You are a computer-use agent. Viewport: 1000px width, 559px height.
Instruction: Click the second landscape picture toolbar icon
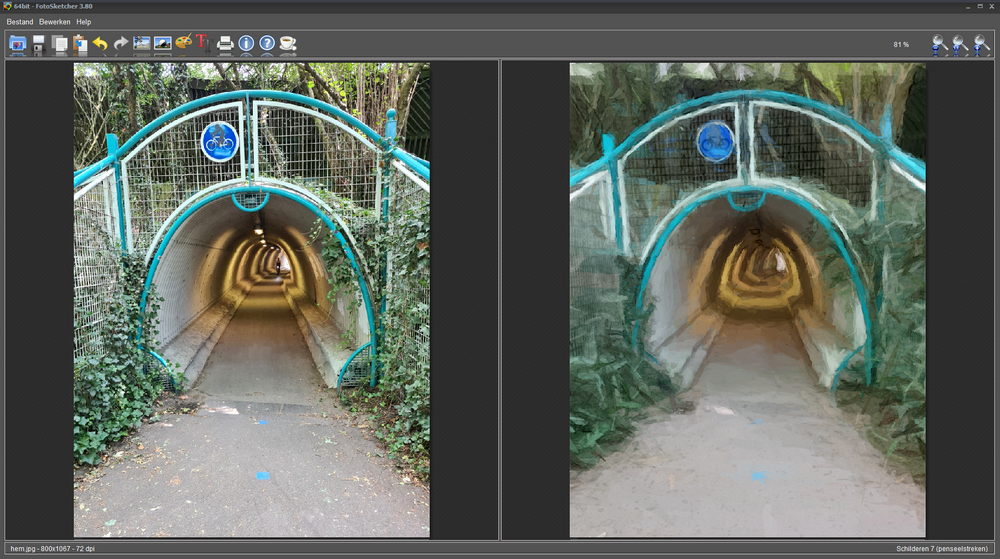[x=163, y=43]
